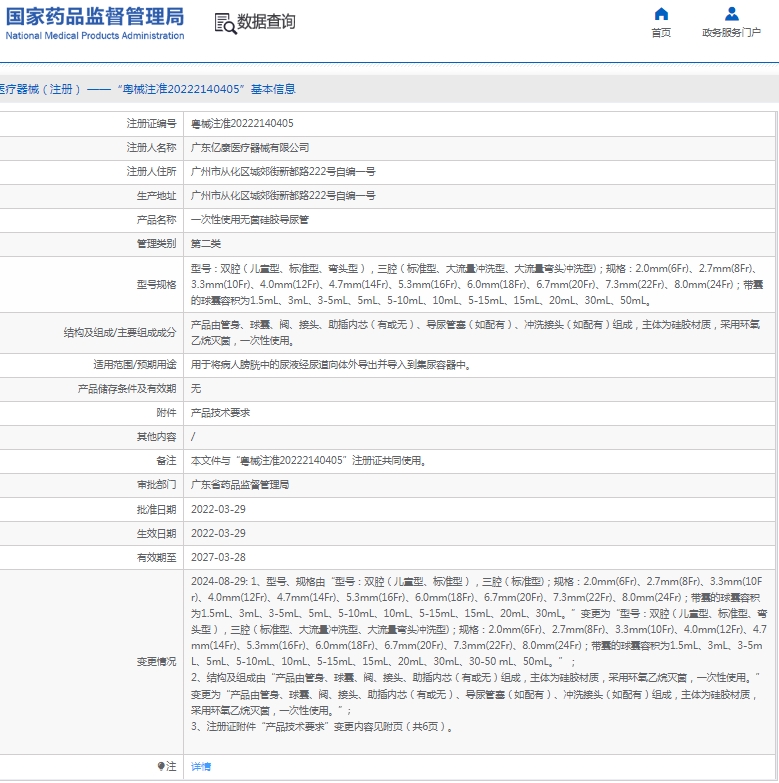
Task: Click the storage condition value 无
Action: coord(196,389)
